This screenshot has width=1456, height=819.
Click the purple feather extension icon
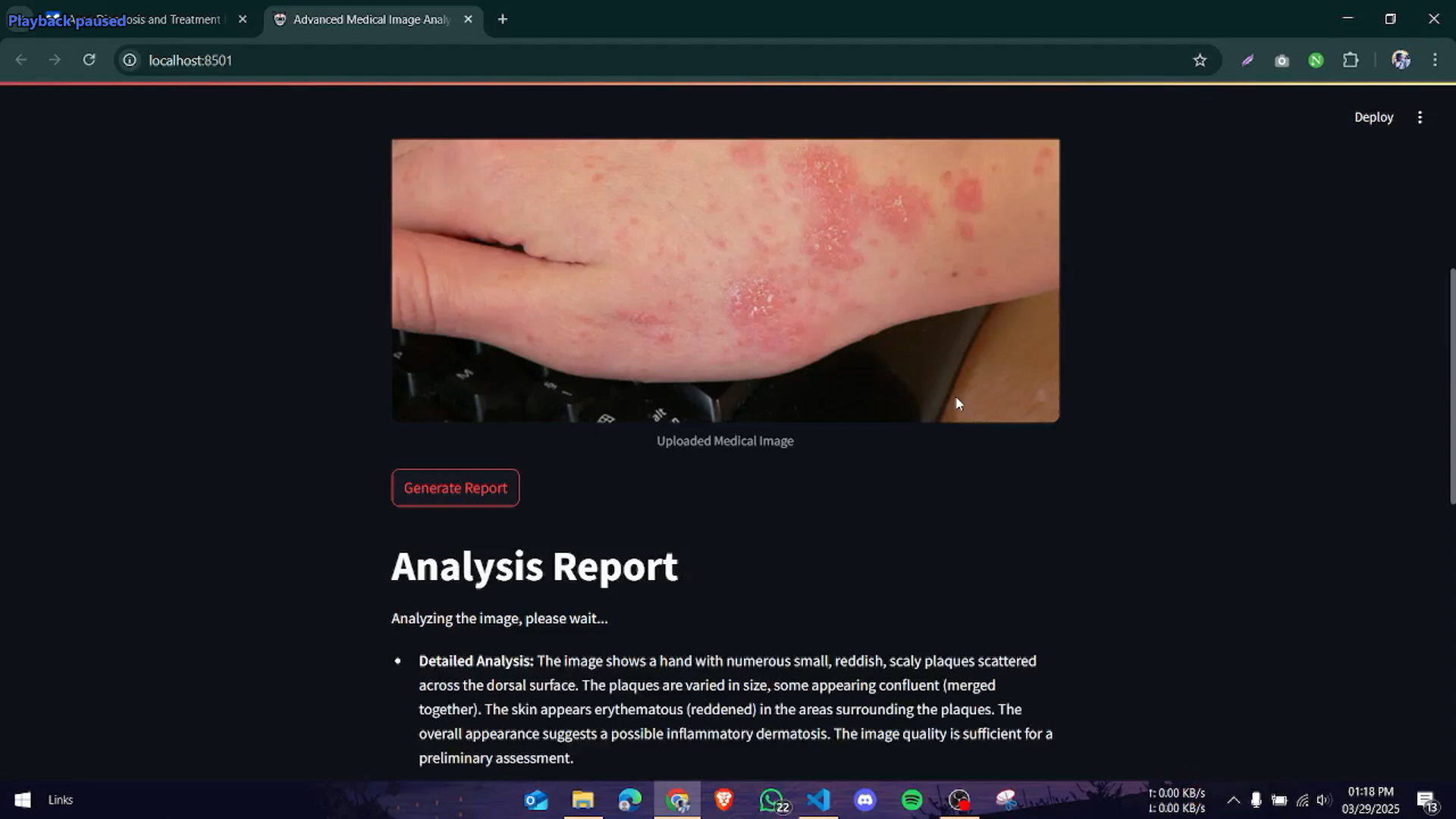(1247, 60)
